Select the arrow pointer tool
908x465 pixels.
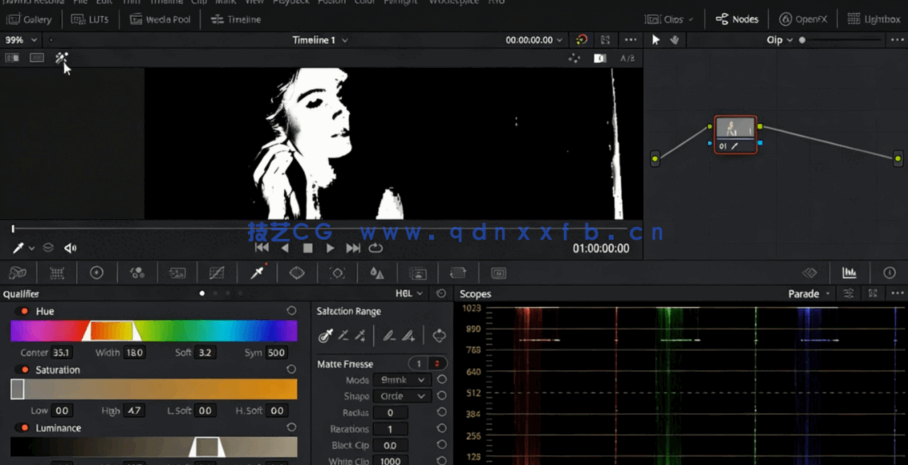click(656, 39)
